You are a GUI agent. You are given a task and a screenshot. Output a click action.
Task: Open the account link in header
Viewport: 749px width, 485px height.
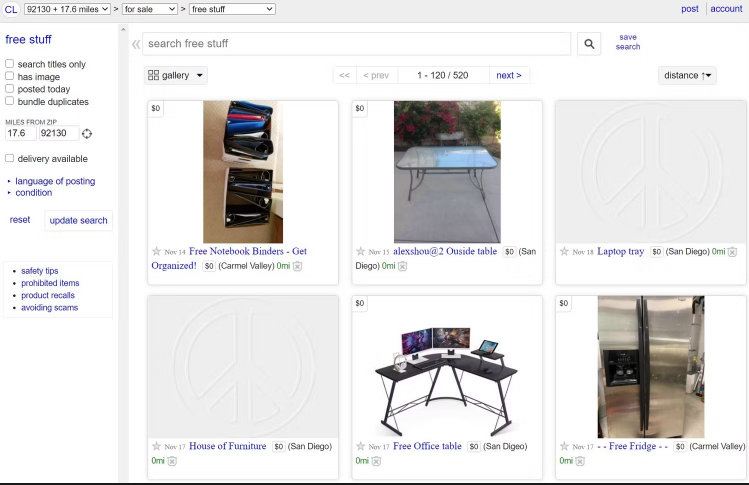(x=726, y=9)
